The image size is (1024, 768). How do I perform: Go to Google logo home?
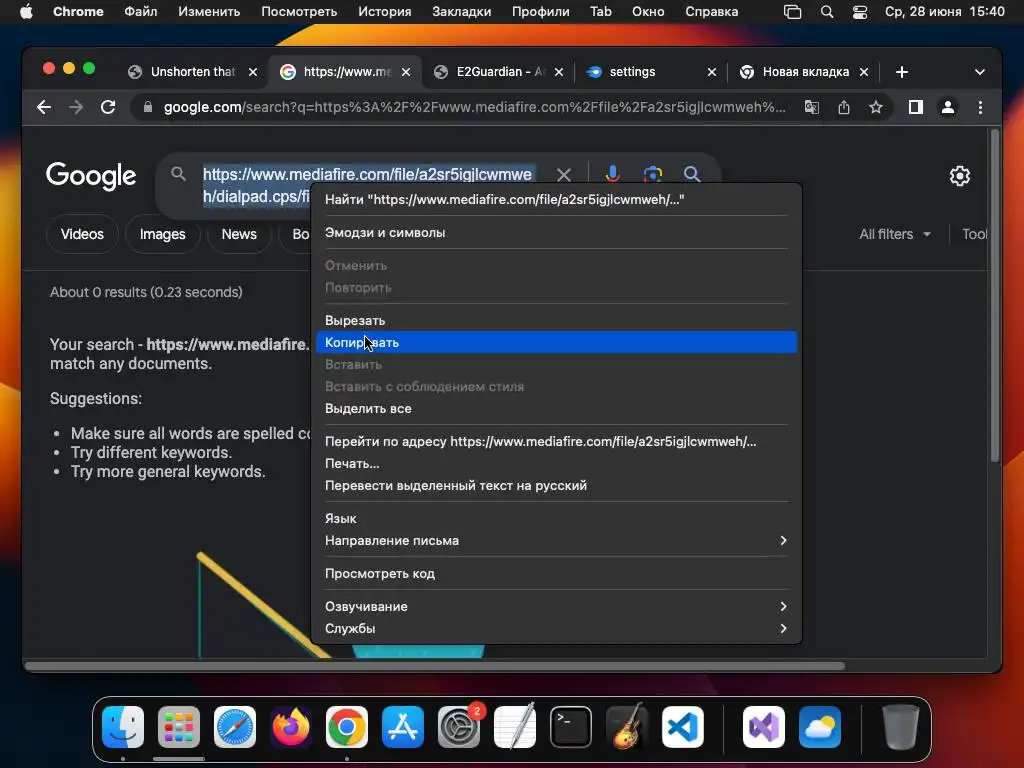(91, 176)
